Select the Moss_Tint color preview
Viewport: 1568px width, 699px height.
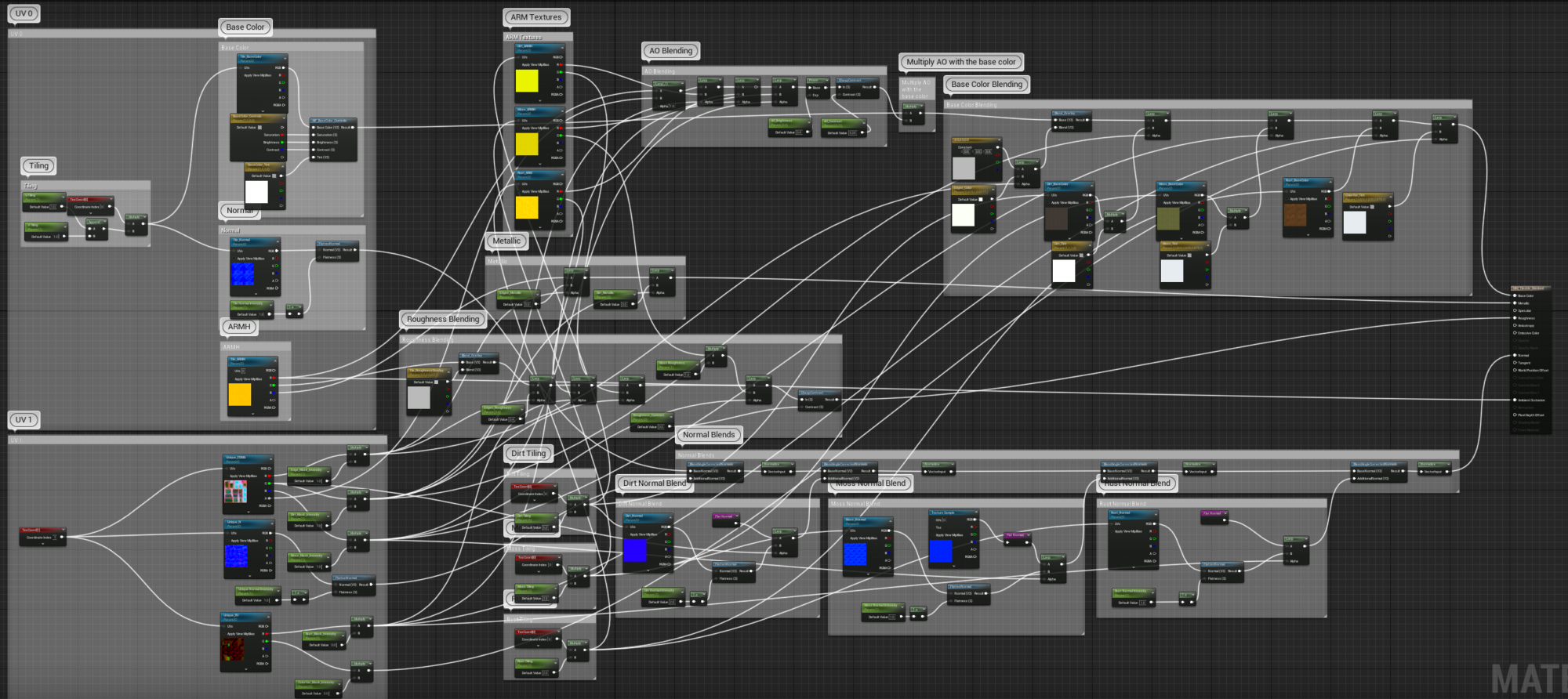click(1172, 271)
